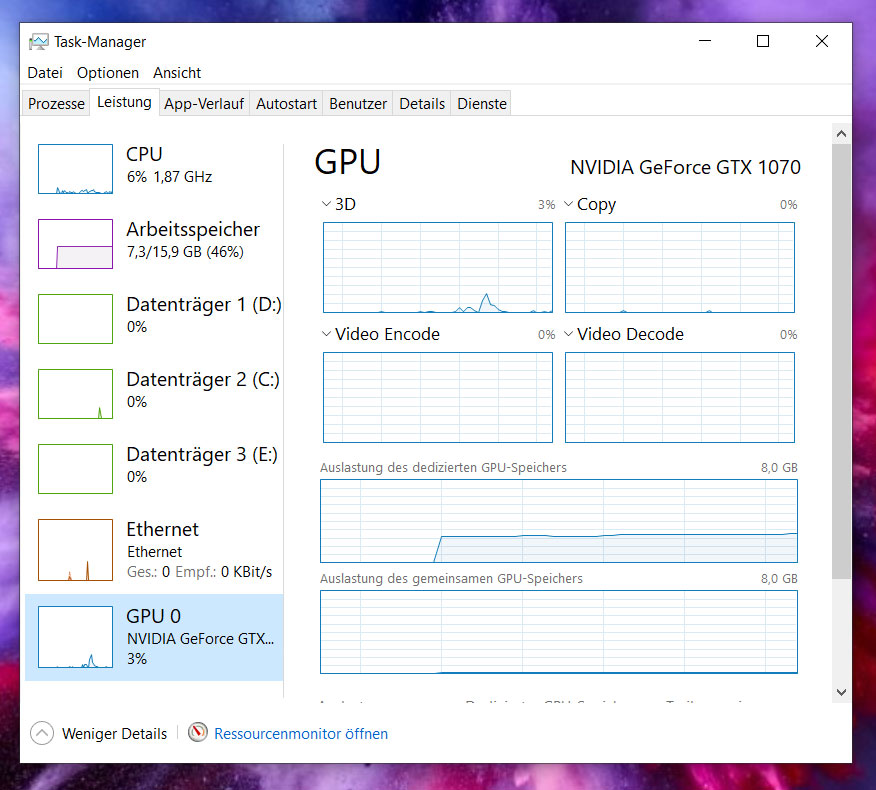Image resolution: width=876 pixels, height=790 pixels.
Task: Switch to the Details tab
Action: [x=422, y=104]
